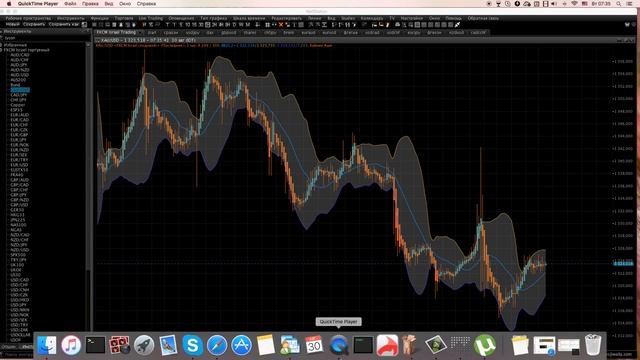Open Spotlight search in the menu bar
640x360 pixels.
619,4
